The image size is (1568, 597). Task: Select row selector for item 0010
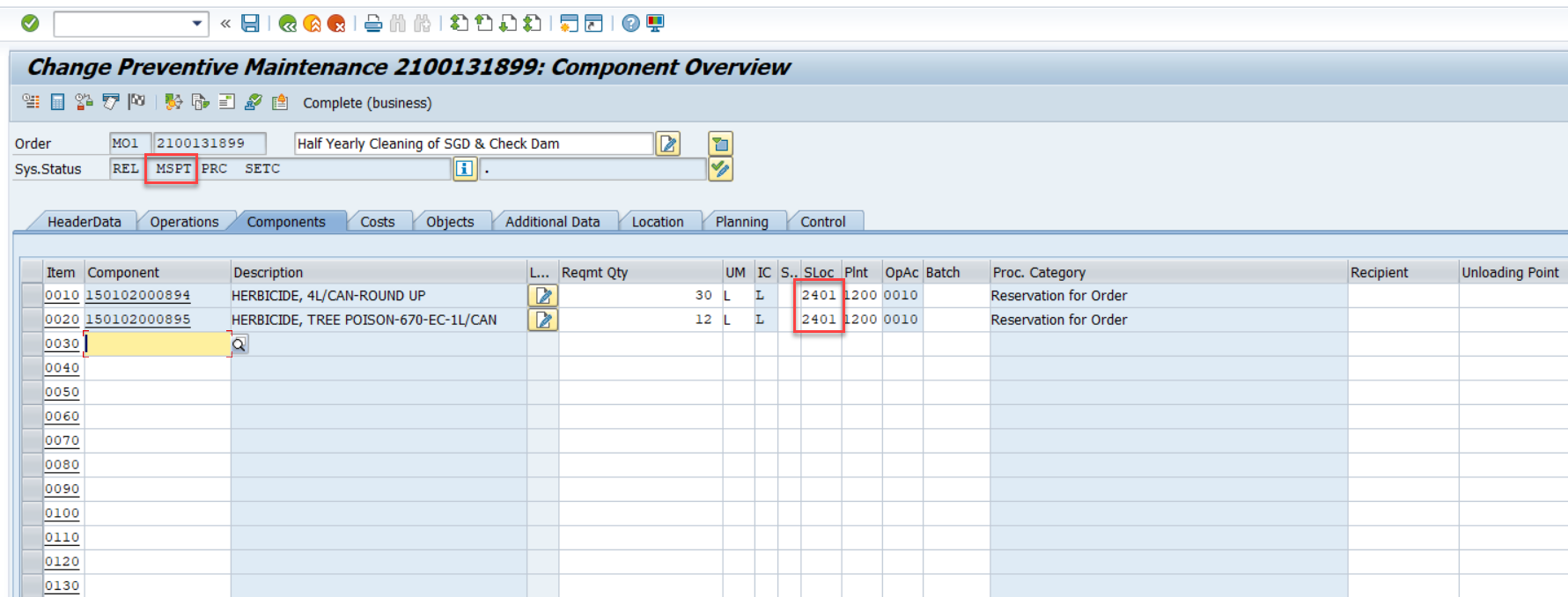pos(32,296)
